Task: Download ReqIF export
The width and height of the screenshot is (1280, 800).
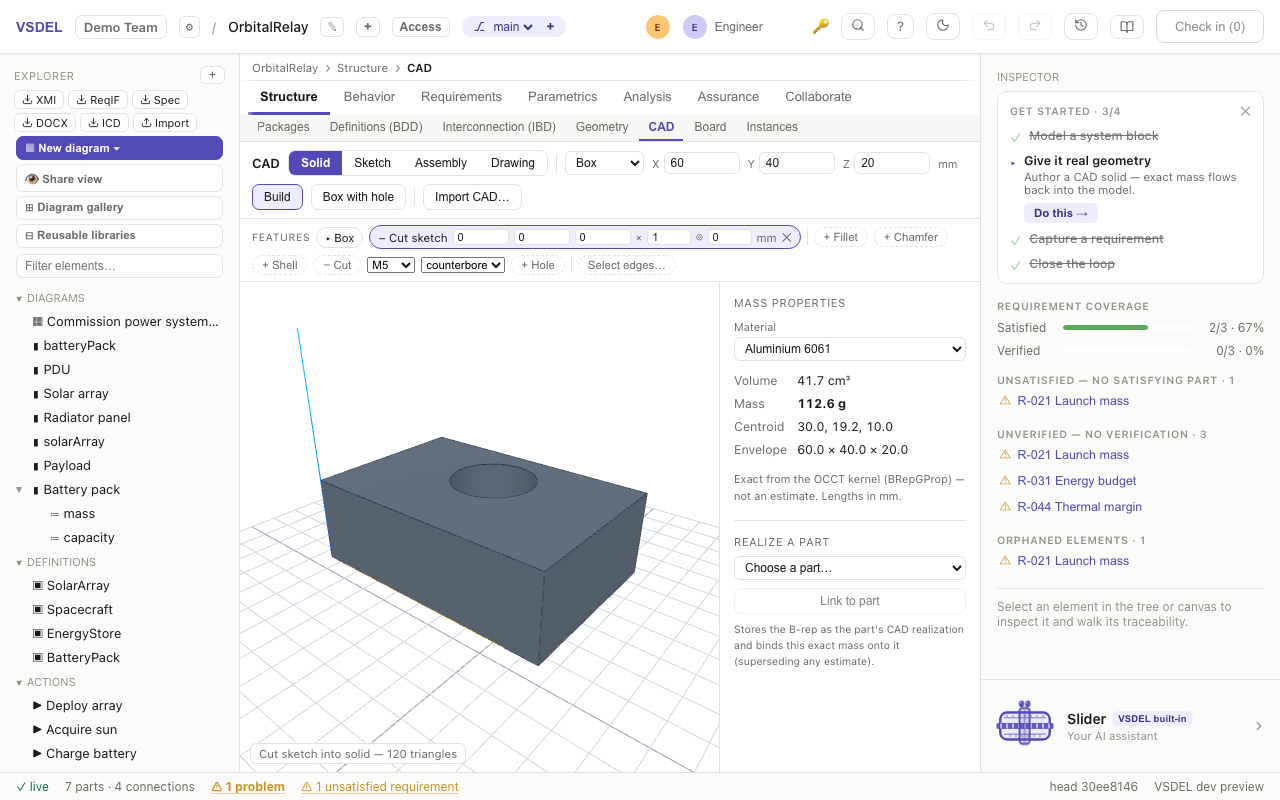Action: [x=98, y=99]
